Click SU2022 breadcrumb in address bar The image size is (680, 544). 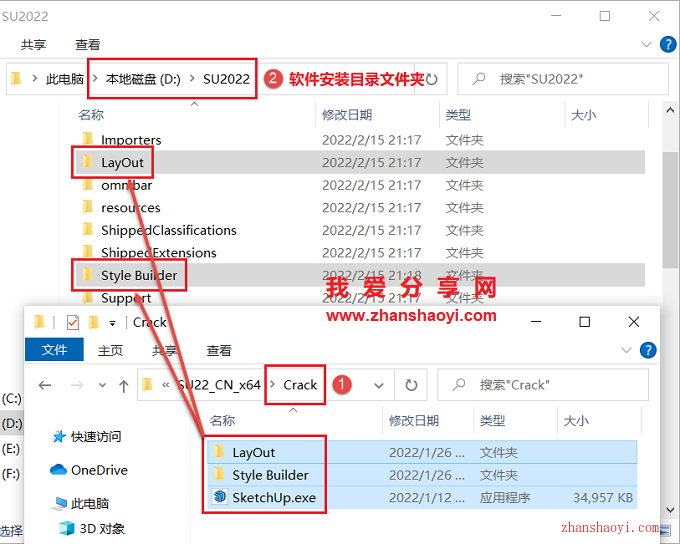point(226,79)
